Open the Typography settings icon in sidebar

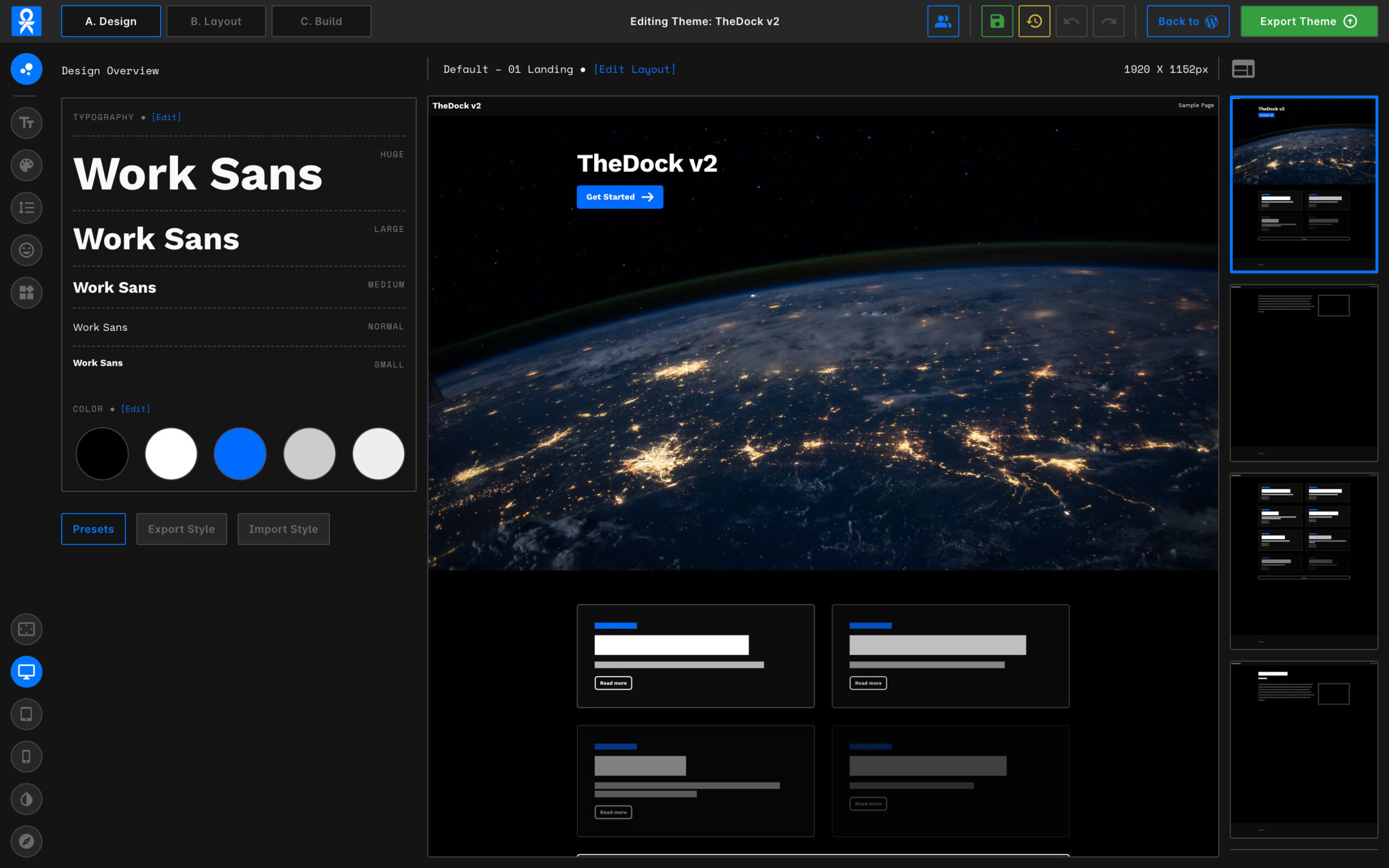(27, 123)
